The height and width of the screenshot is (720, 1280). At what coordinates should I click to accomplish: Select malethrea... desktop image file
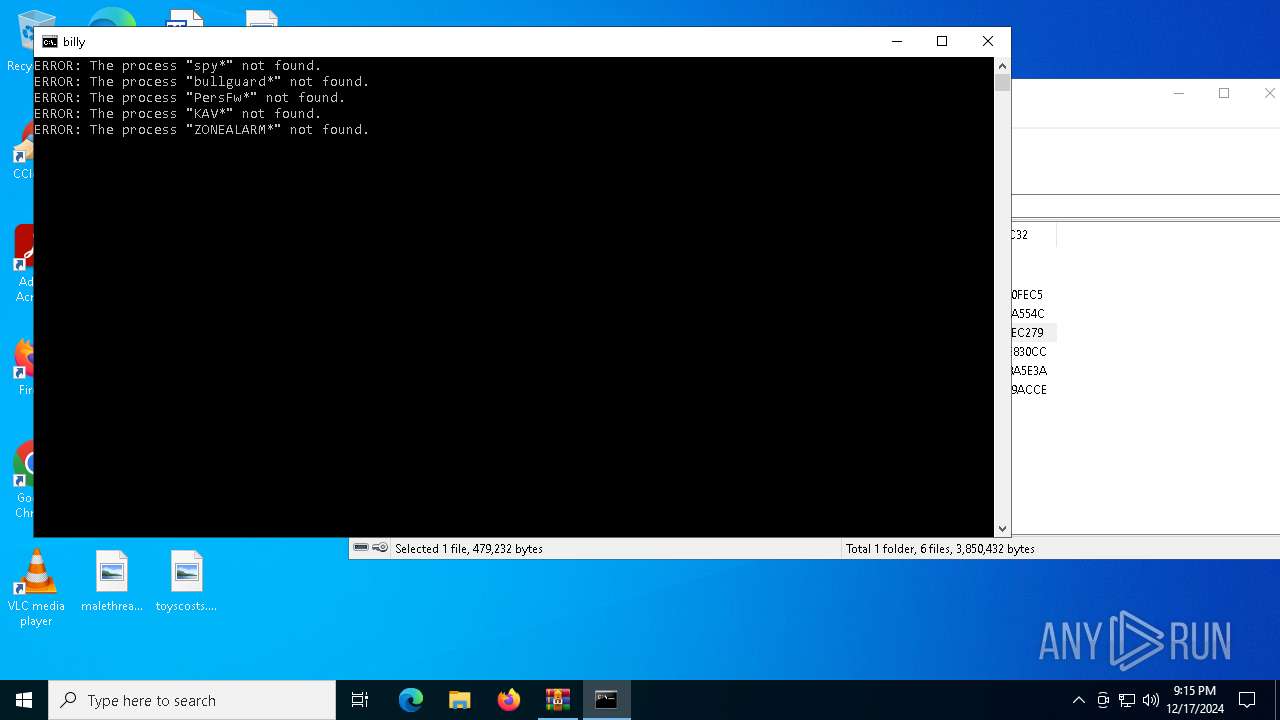112,581
